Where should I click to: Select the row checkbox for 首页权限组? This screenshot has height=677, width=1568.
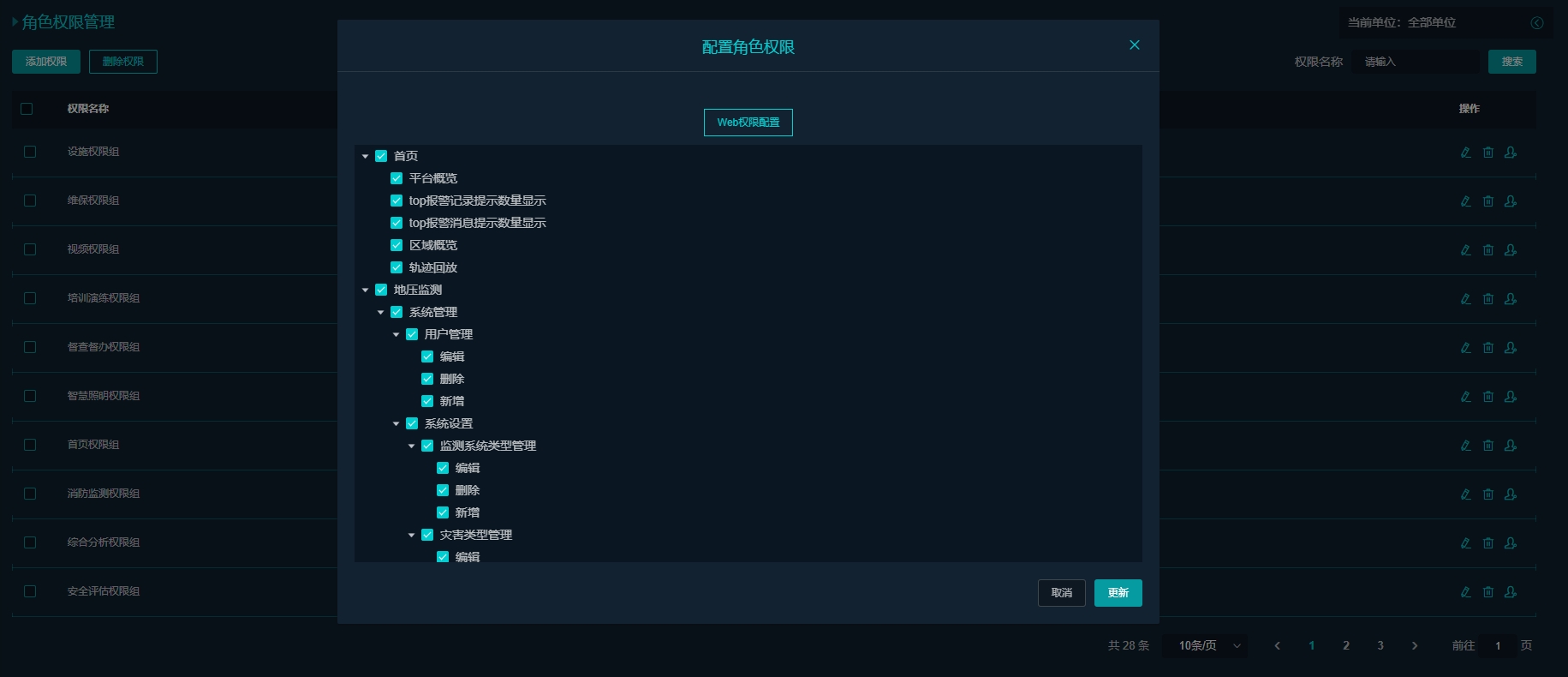pyautogui.click(x=30, y=445)
